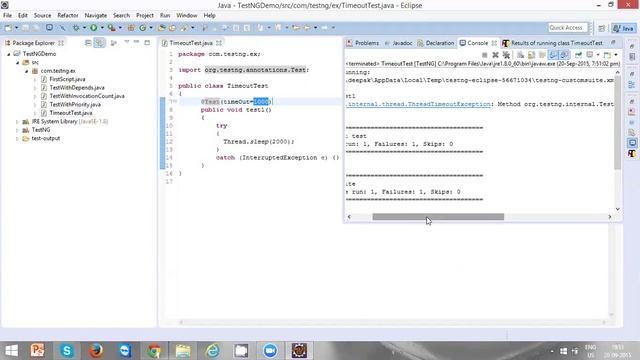Click Collapse All in Package Explorer
The width and height of the screenshot is (640, 360).
pyautogui.click(x=88, y=43)
